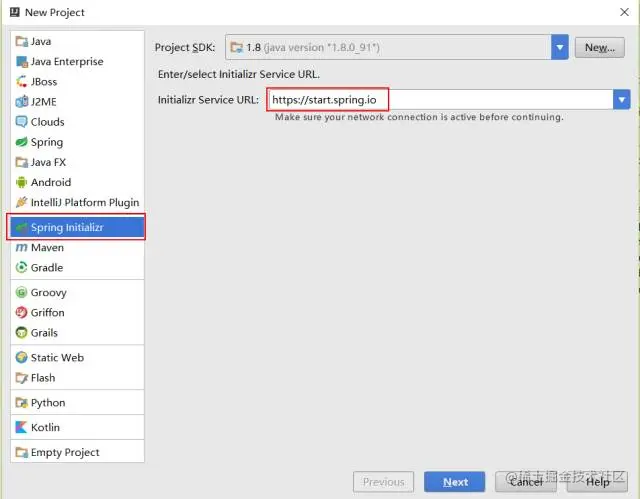Viewport: 640px width, 499px height.
Task: Select the Static Web label
Action: pos(58,357)
